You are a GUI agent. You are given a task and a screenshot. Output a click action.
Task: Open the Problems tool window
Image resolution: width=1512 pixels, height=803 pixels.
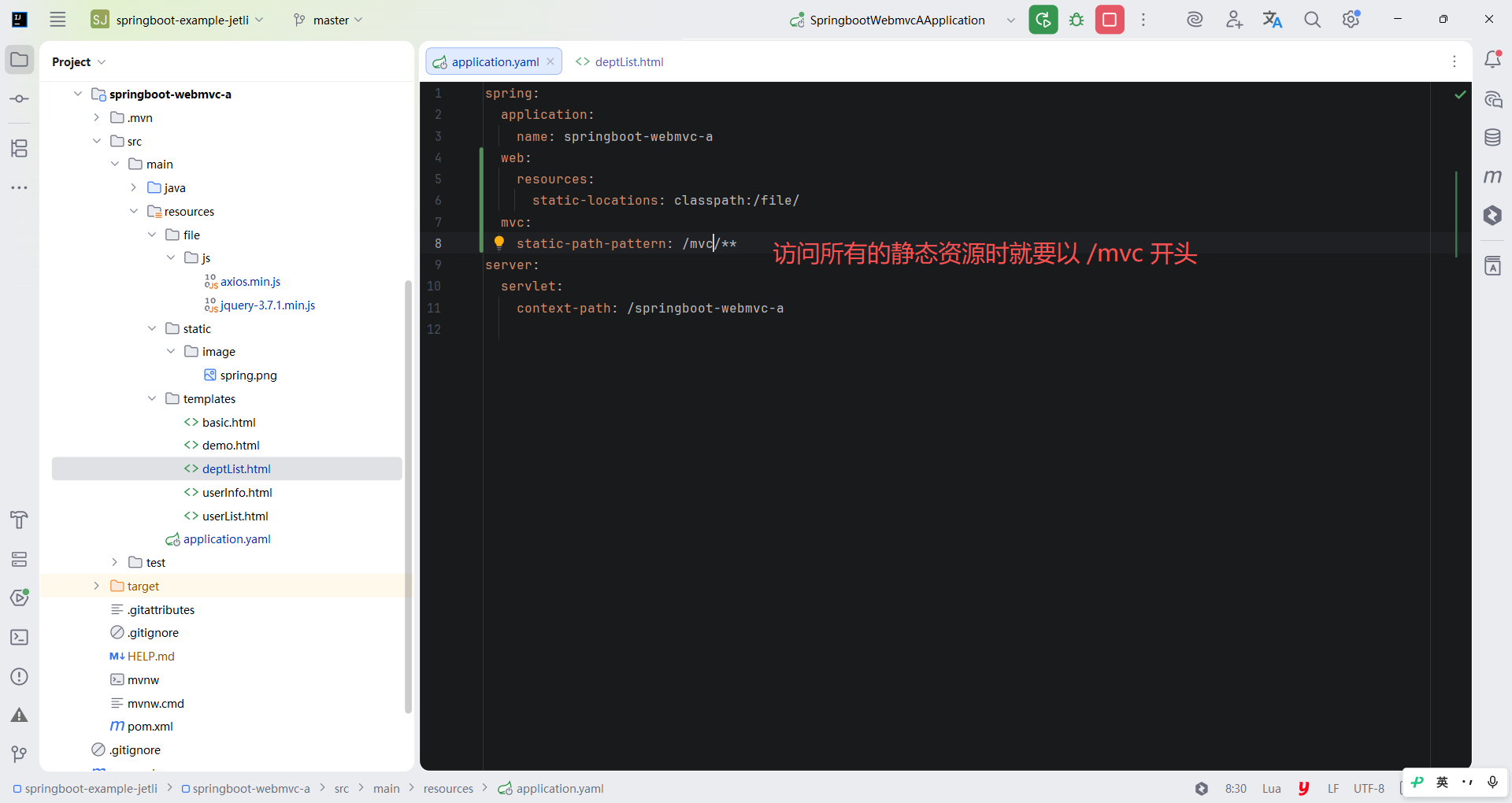[20, 676]
